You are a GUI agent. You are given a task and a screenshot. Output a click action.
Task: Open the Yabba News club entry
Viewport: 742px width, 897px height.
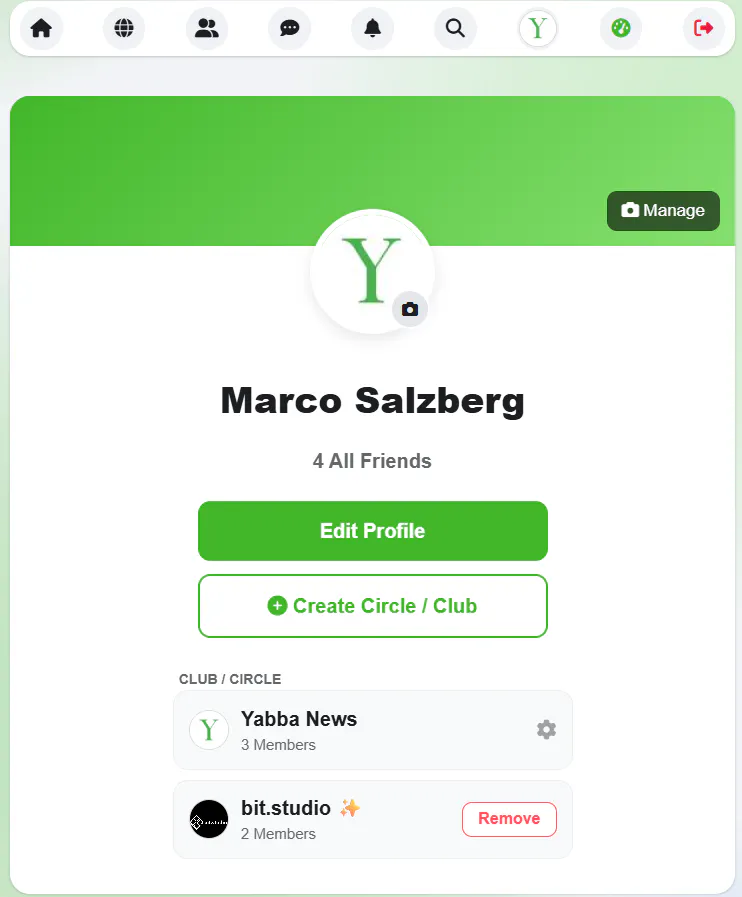(x=372, y=730)
